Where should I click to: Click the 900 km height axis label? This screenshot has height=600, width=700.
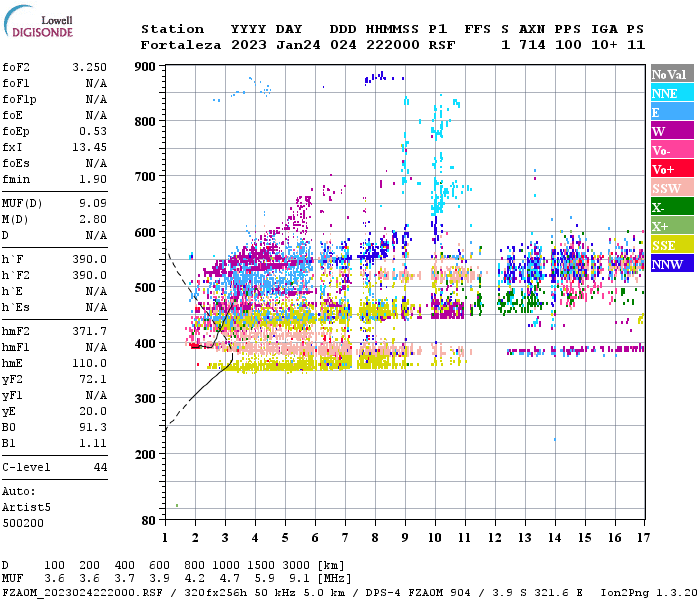[x=145, y=67]
